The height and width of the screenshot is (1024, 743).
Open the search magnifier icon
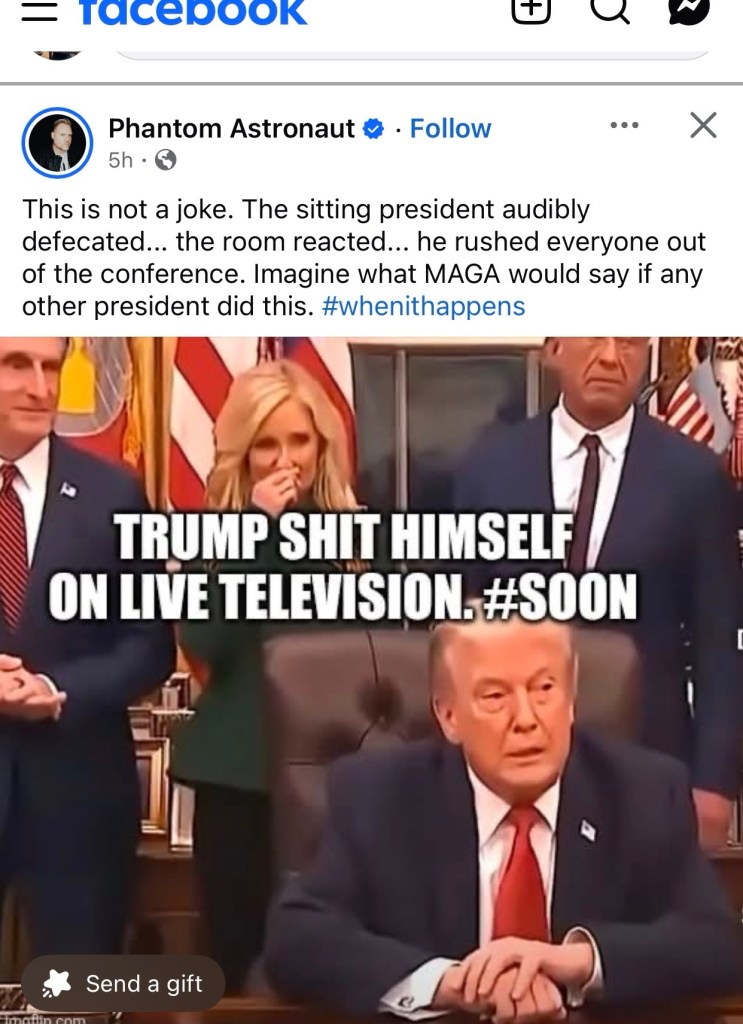click(610, 9)
